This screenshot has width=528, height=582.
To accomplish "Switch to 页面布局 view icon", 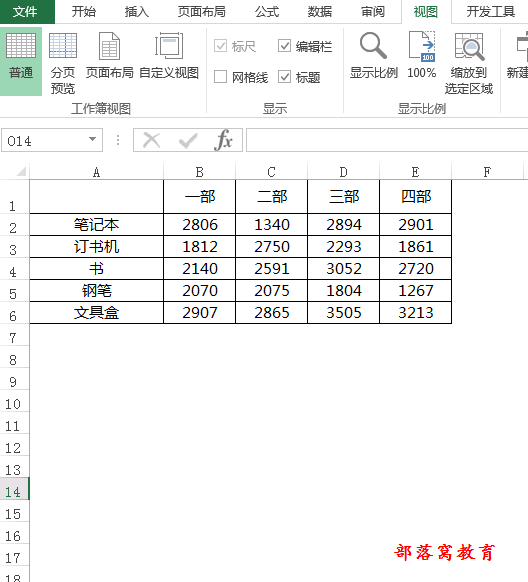I will click(109, 56).
